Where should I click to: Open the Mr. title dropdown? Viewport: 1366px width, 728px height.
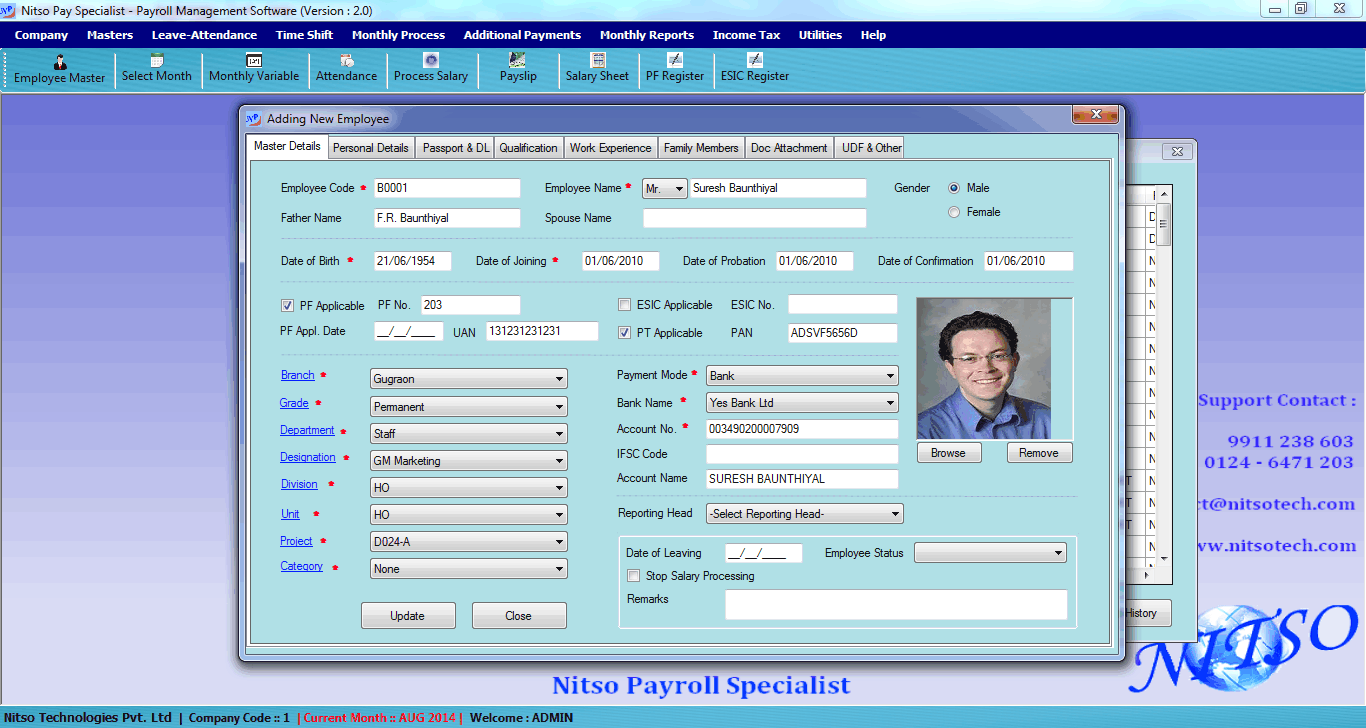tap(665, 188)
